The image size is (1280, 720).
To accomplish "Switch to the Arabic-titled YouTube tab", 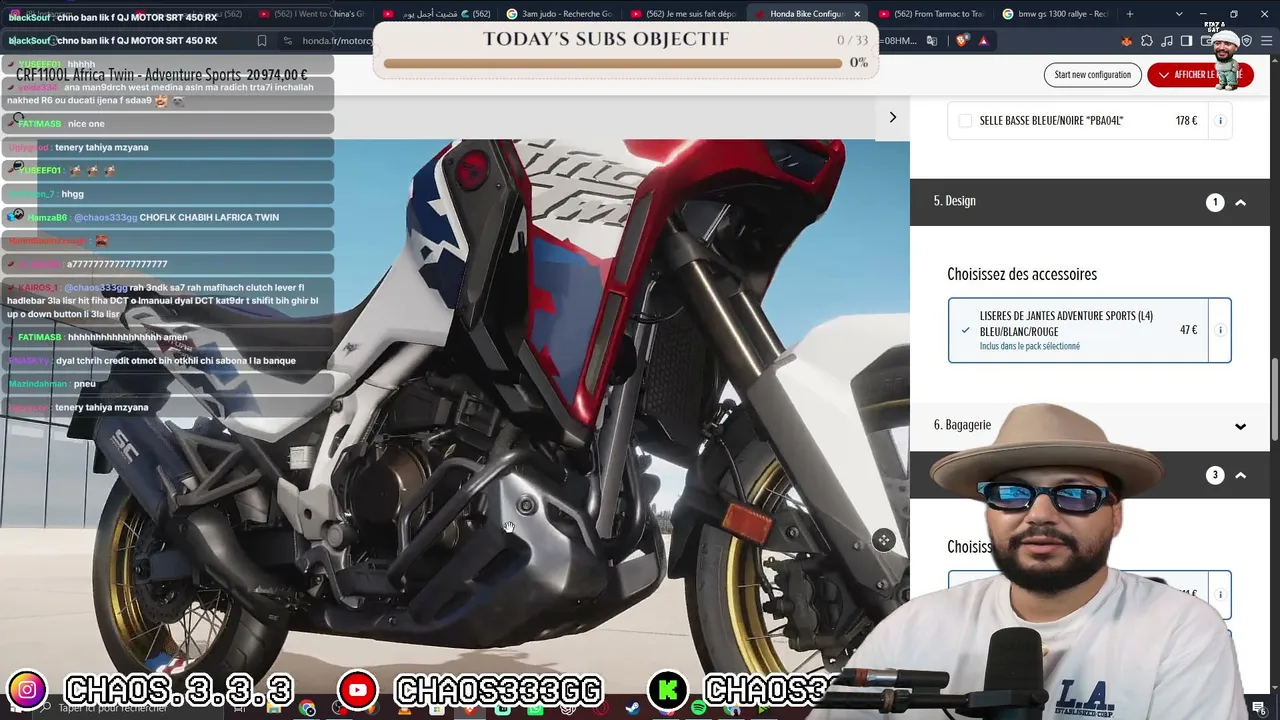I will [436, 14].
